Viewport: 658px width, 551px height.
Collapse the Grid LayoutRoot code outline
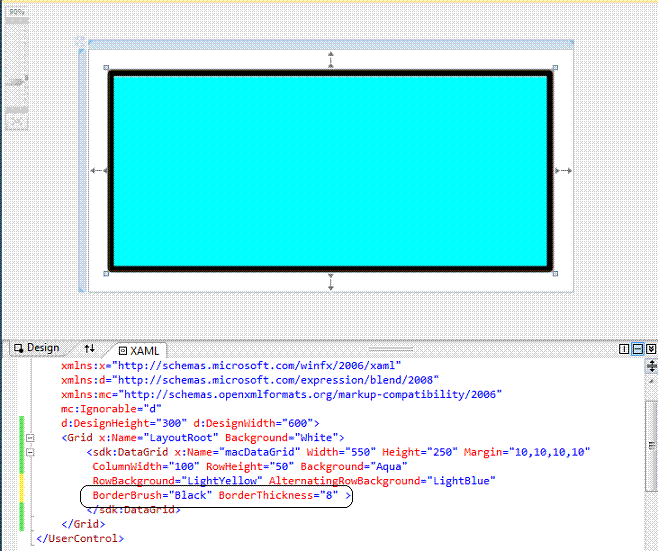(x=30, y=438)
